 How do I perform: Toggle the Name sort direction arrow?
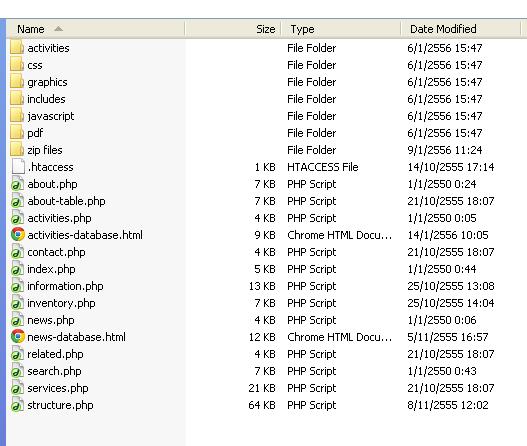click(58, 29)
